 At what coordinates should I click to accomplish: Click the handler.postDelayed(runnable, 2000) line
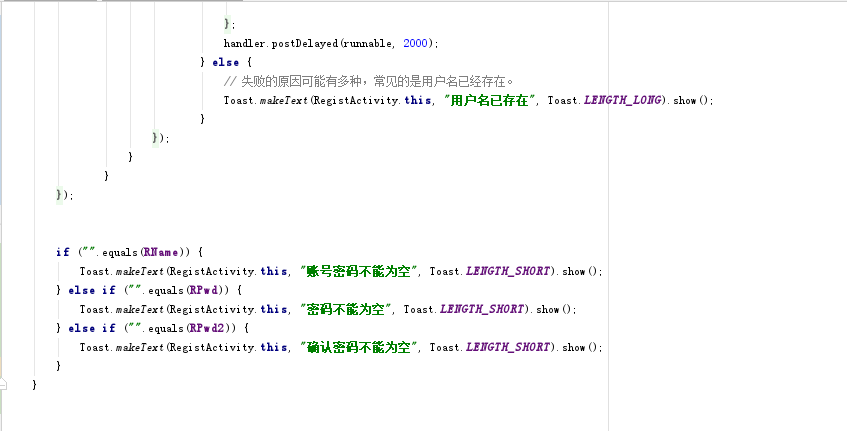click(331, 44)
